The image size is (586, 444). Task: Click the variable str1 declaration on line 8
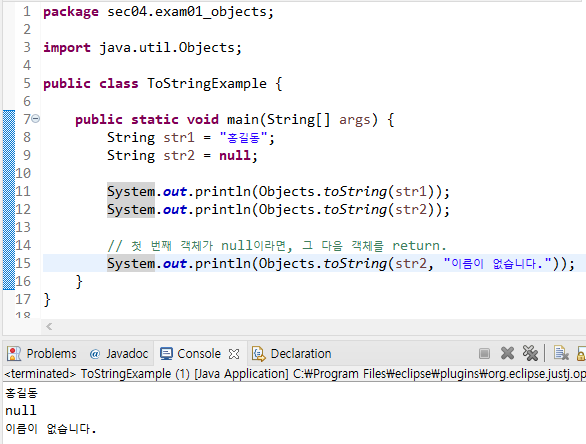(x=179, y=138)
